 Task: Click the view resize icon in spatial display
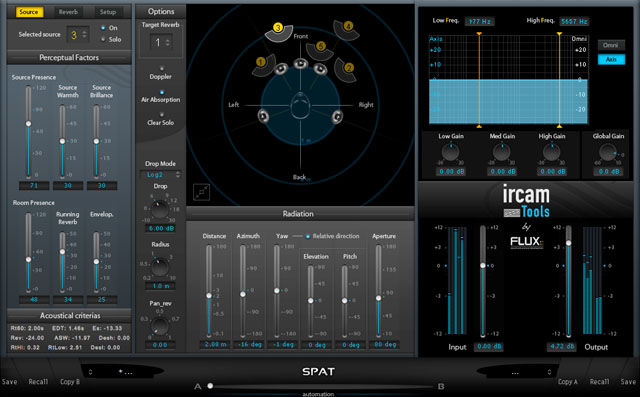201,192
